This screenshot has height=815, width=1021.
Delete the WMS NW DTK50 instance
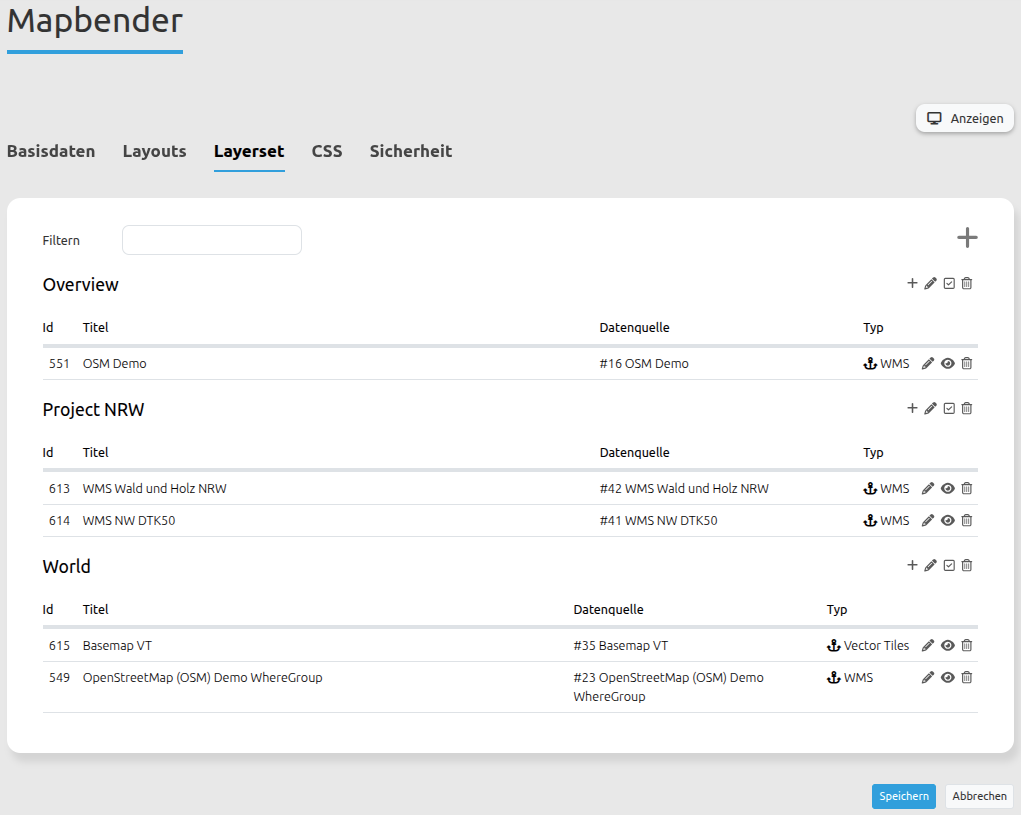click(966, 521)
